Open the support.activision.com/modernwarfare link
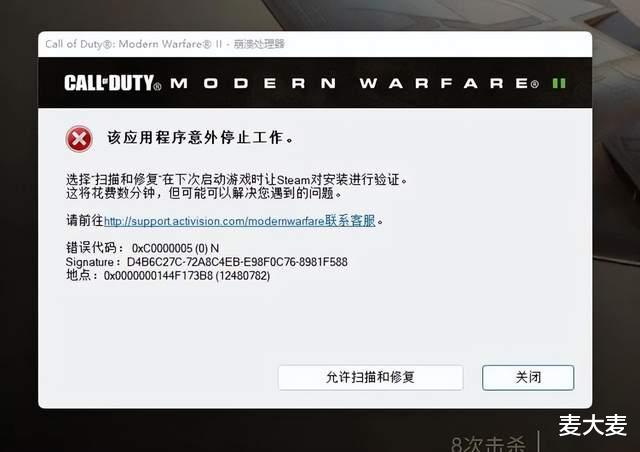 pos(214,221)
